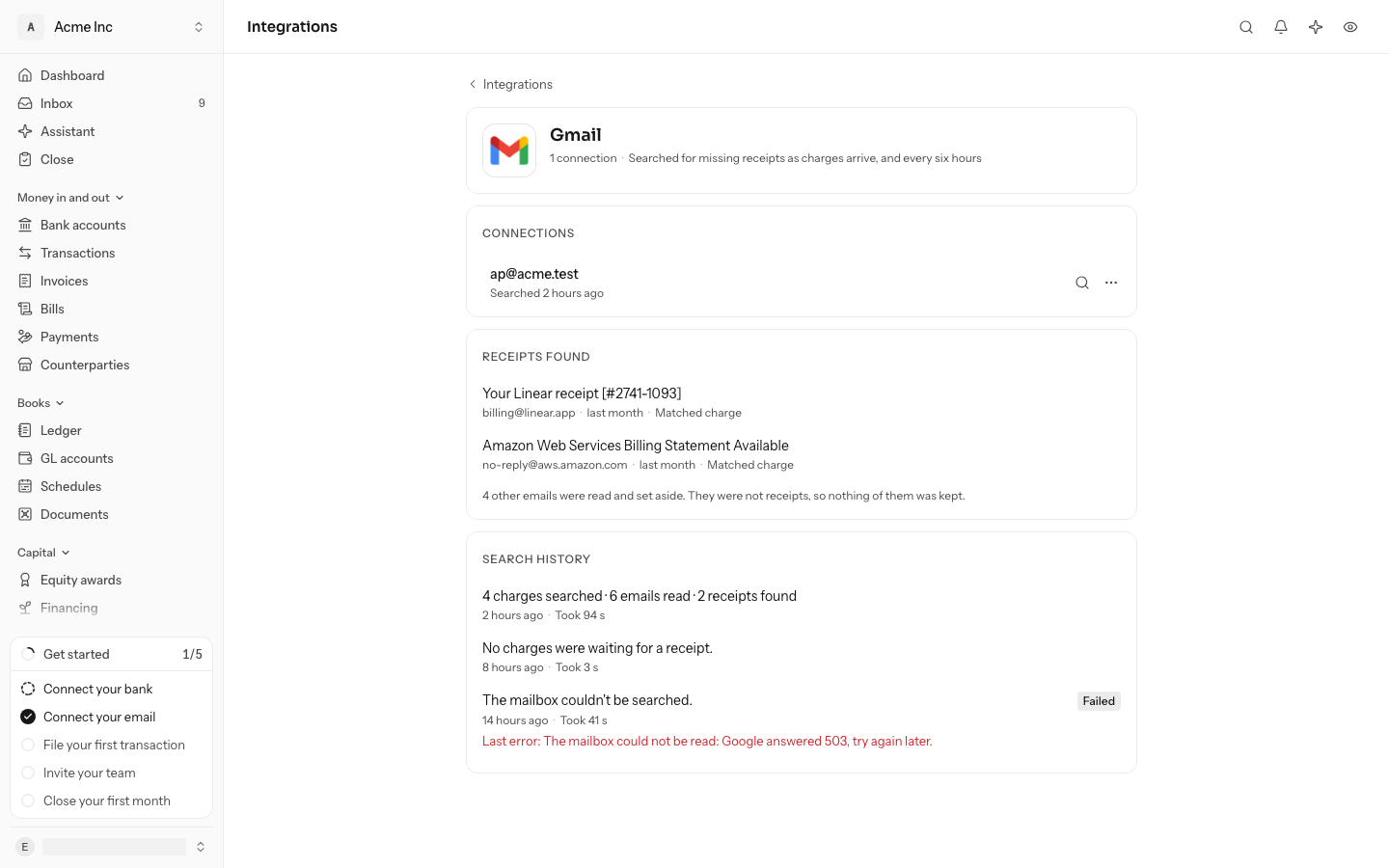Open Invoices document icon
Image resolution: width=1389 pixels, height=868 pixels.
25,281
